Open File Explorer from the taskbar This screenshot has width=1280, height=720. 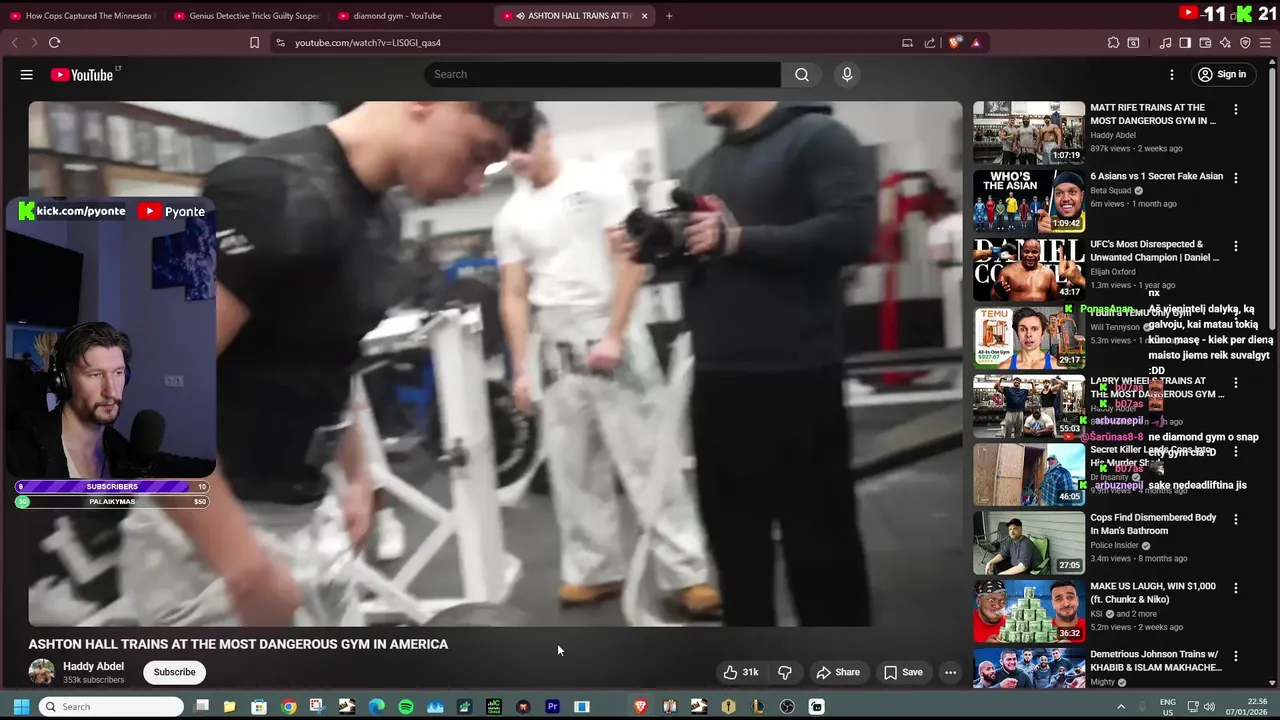tap(230, 707)
